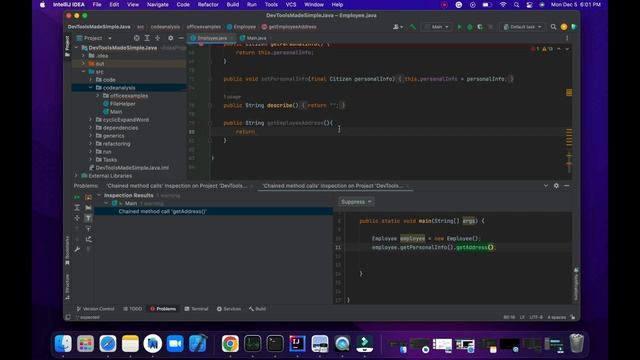This screenshot has width=640, height=360.
Task: Expand the refactoring folder
Action: click(91, 144)
